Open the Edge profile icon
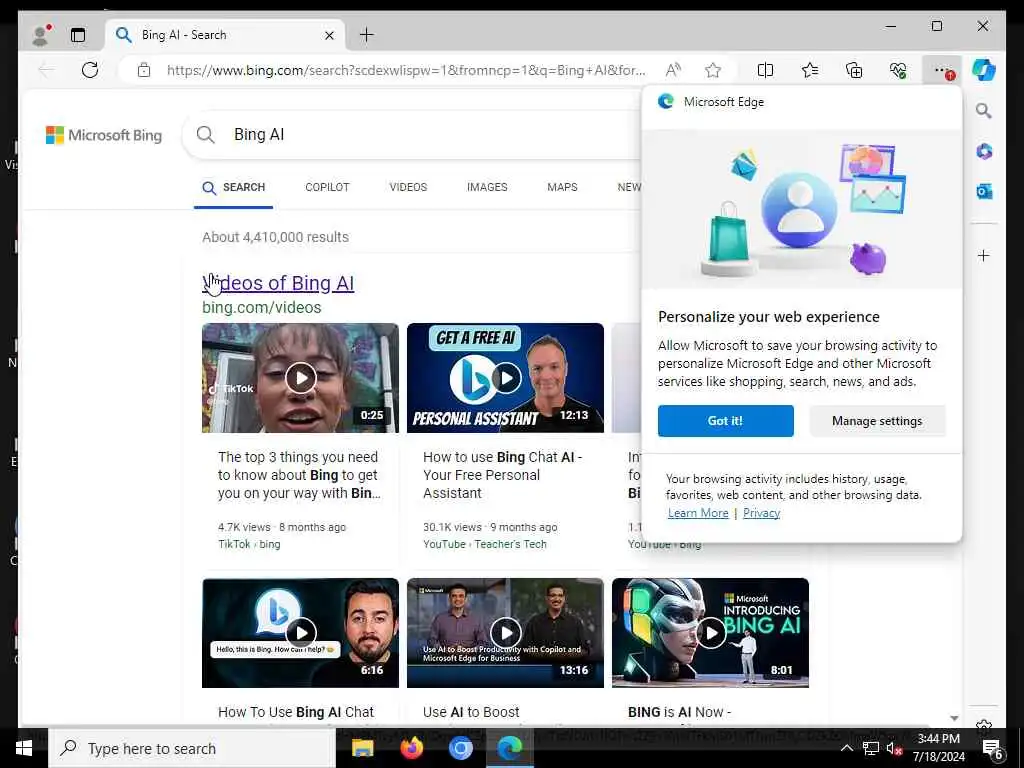The width and height of the screenshot is (1024, 768). coord(41,35)
